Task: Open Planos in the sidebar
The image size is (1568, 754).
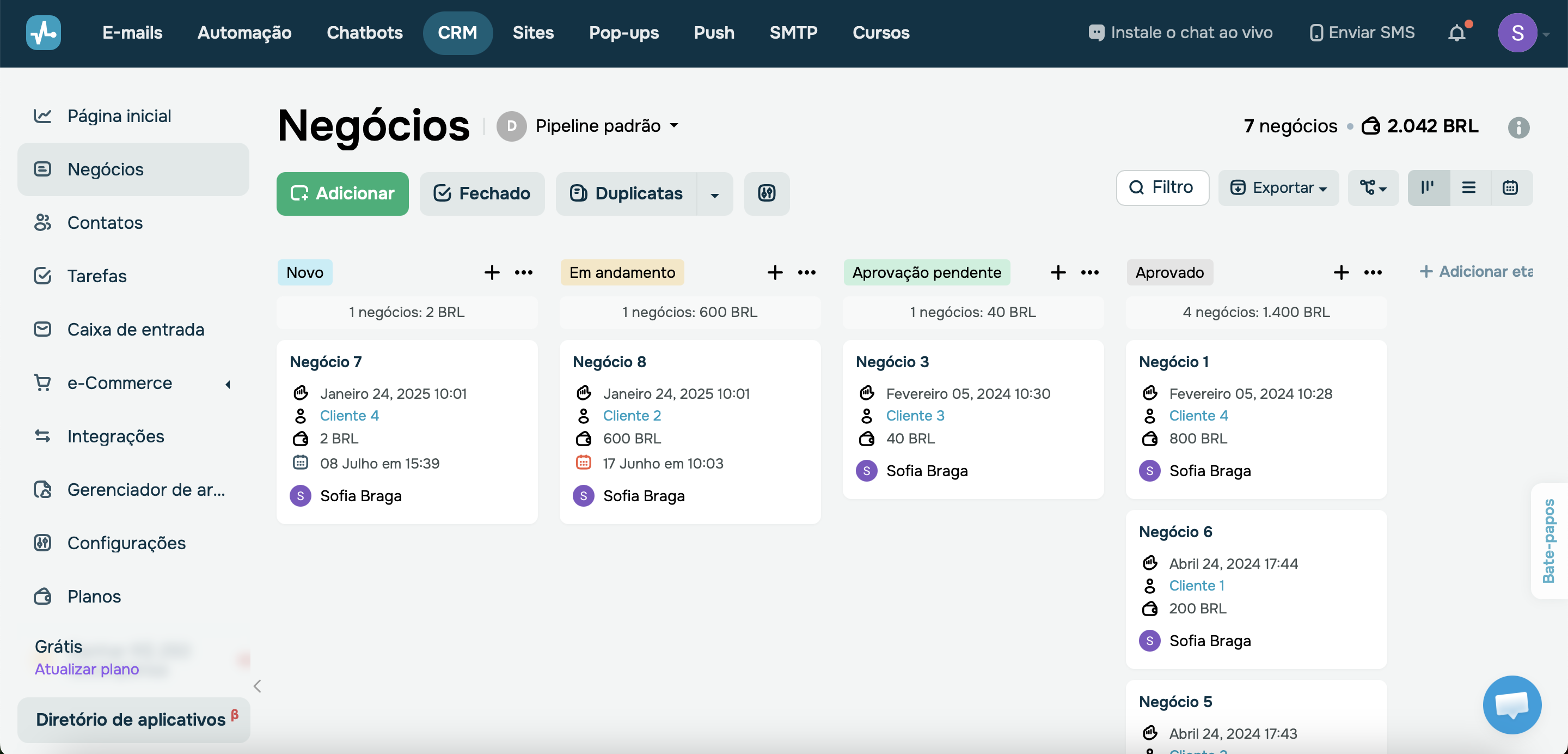Action: click(133, 596)
